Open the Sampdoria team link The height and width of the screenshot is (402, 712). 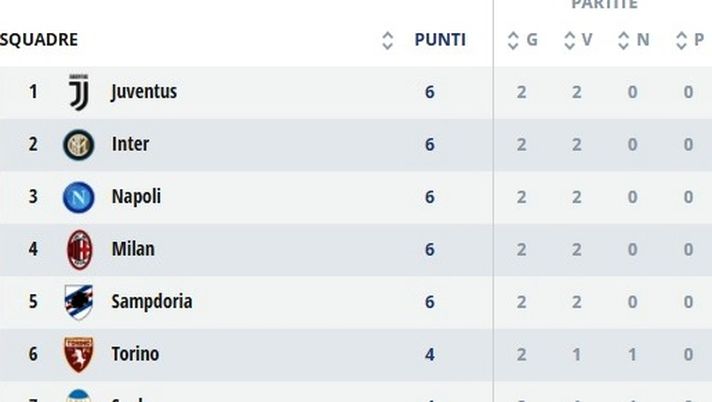151,302
